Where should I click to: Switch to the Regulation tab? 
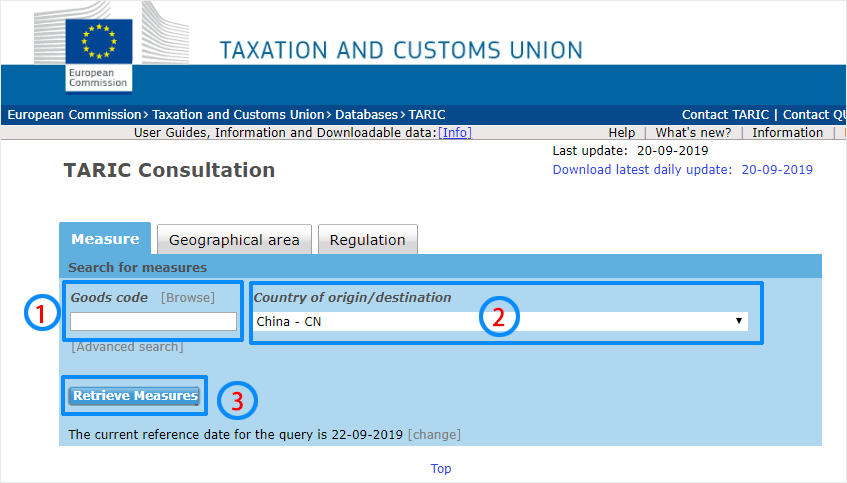[x=367, y=240]
